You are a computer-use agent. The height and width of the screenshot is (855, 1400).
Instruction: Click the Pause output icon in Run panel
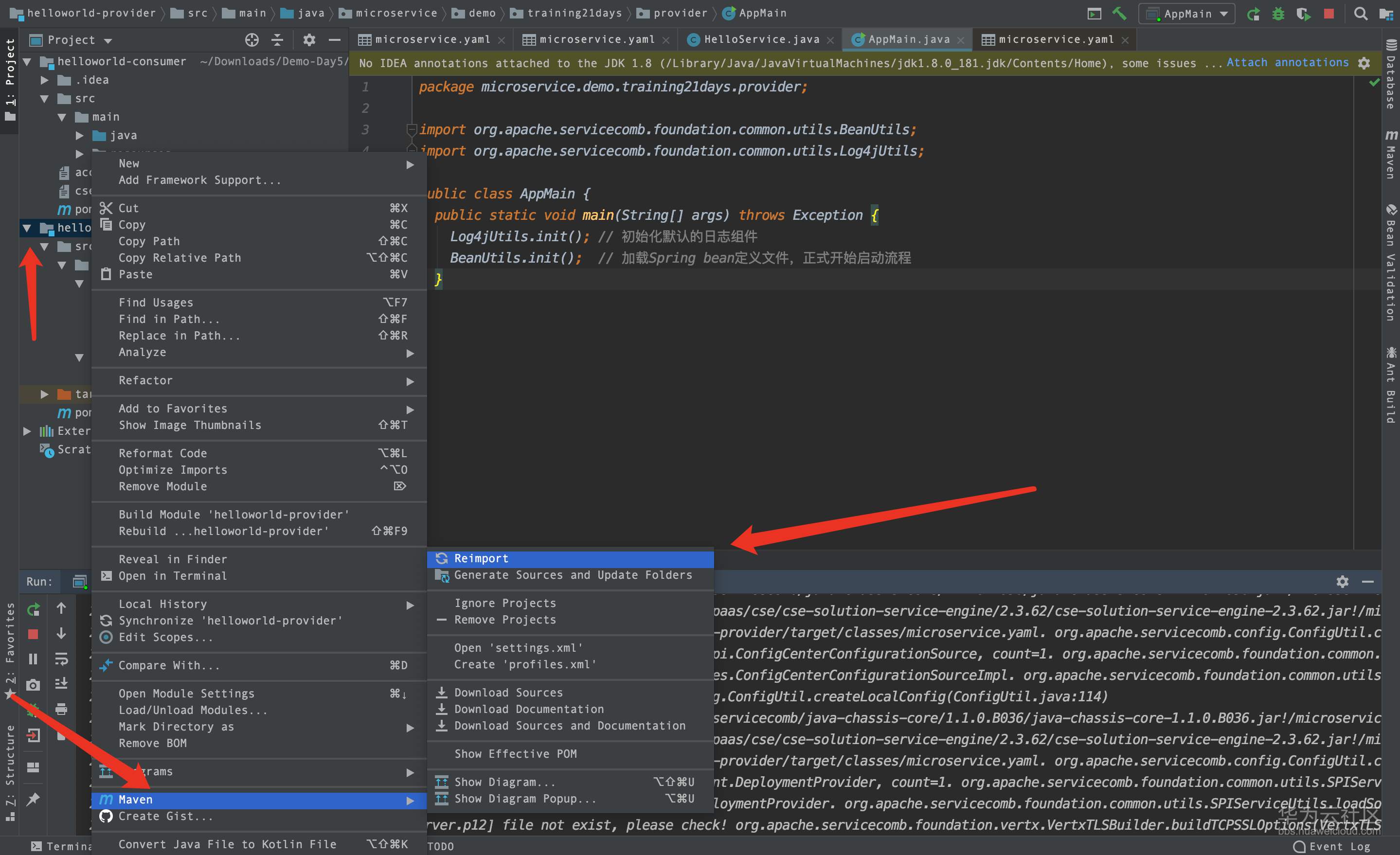pos(34,659)
